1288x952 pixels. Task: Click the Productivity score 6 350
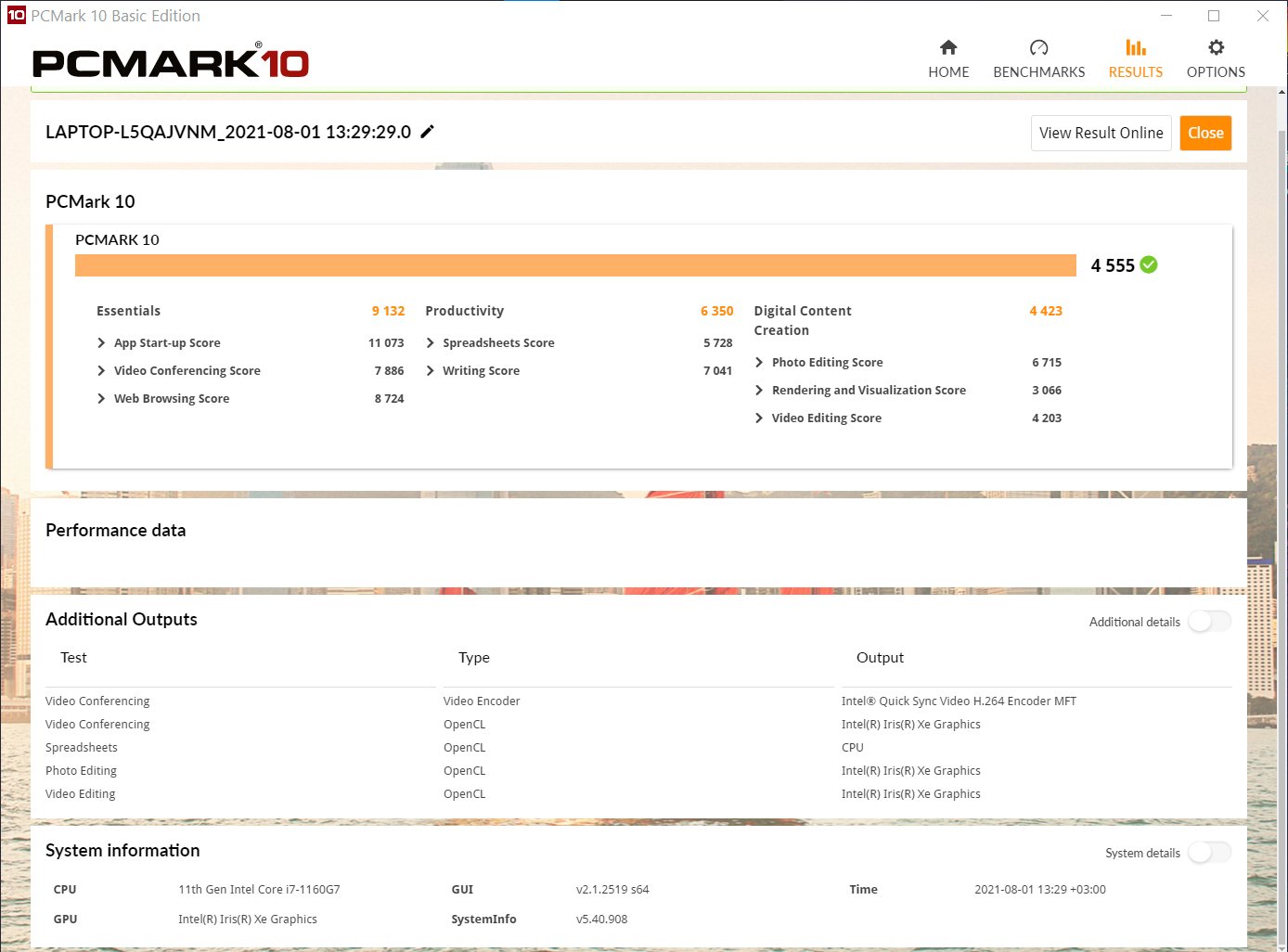pos(716,311)
